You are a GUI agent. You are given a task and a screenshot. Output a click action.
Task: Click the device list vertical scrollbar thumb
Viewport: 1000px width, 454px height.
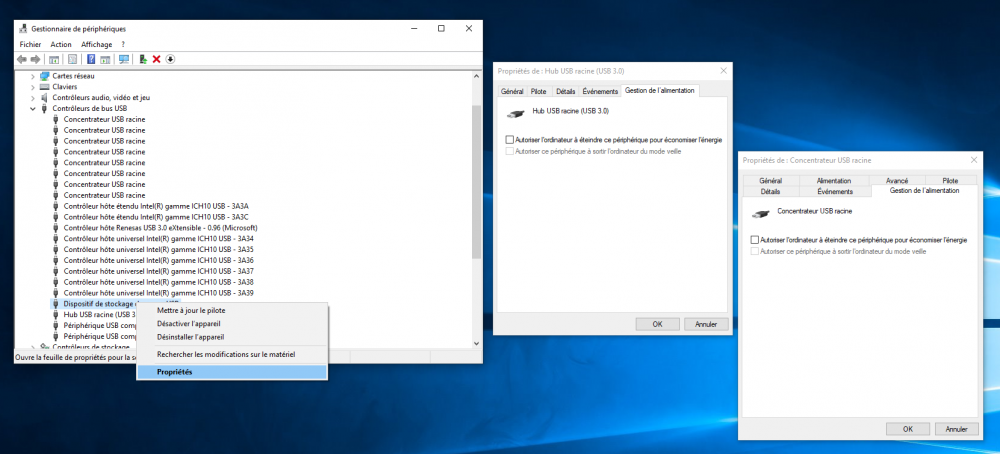click(476, 182)
